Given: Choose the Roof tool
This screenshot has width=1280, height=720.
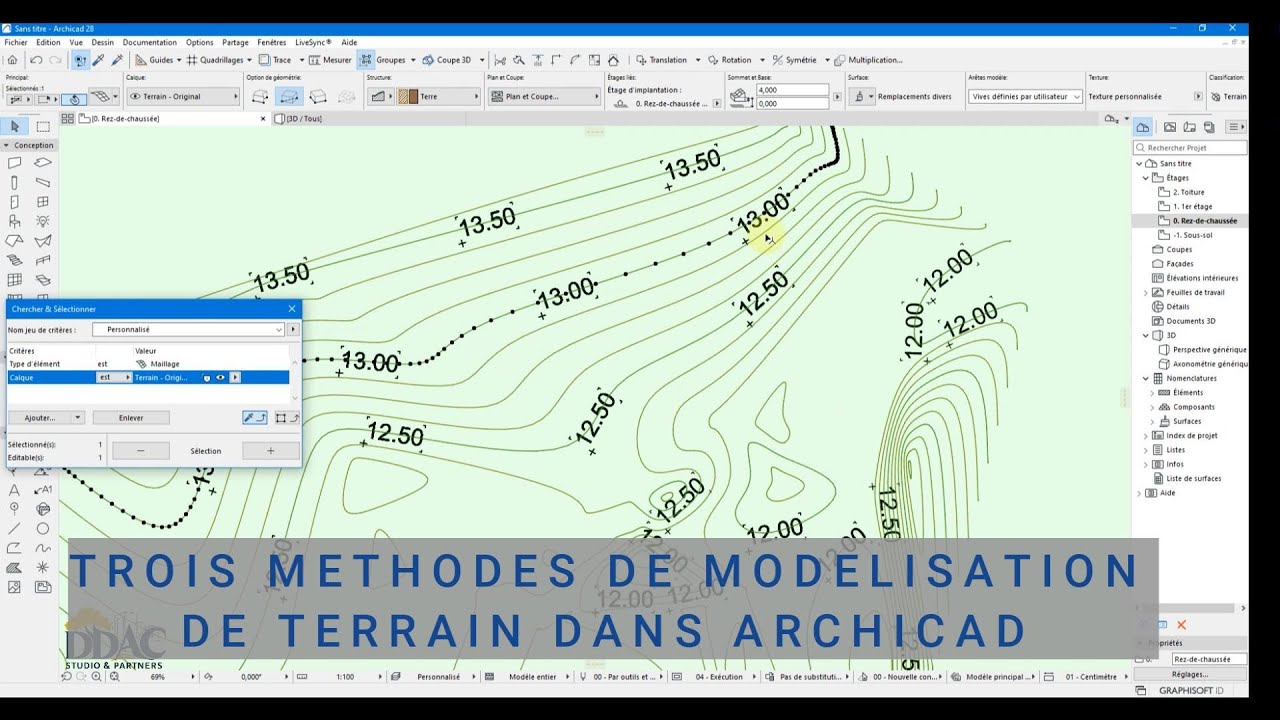Looking at the screenshot, I should tap(15, 241).
